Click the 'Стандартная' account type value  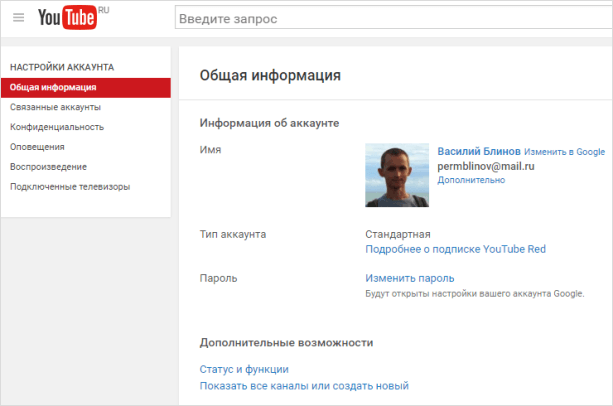click(x=398, y=234)
